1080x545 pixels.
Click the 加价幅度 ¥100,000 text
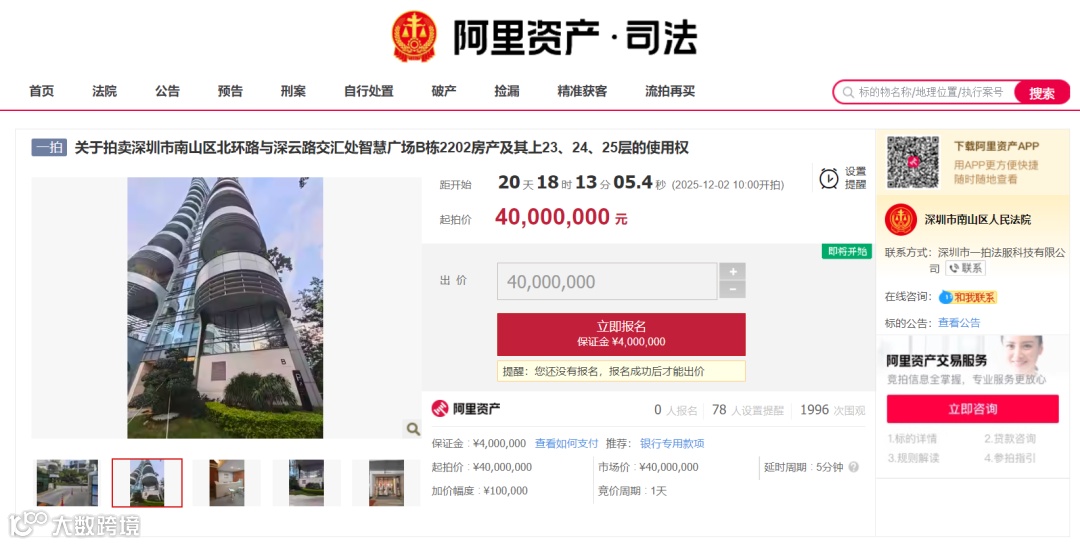coord(479,491)
